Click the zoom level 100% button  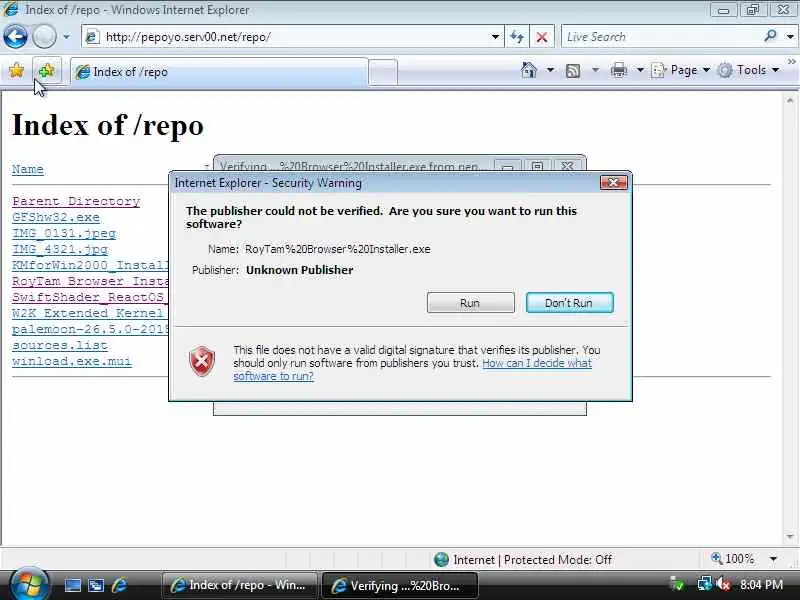[x=732, y=559]
